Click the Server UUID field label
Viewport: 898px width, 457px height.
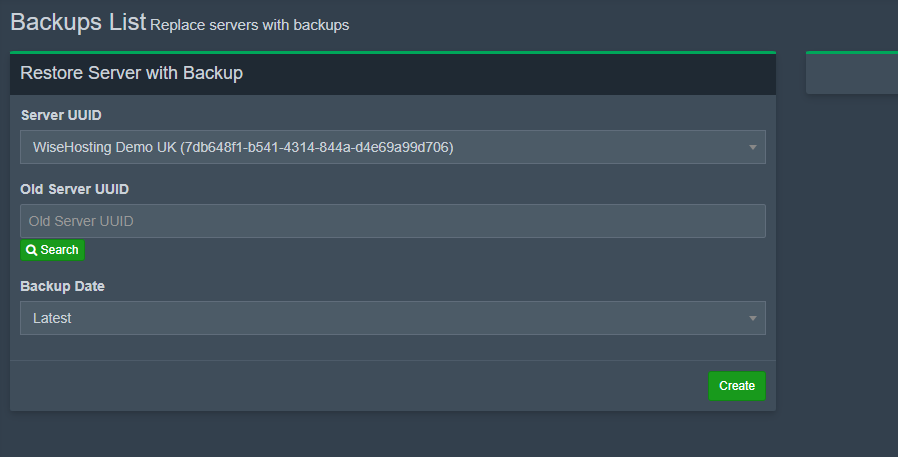coord(61,115)
